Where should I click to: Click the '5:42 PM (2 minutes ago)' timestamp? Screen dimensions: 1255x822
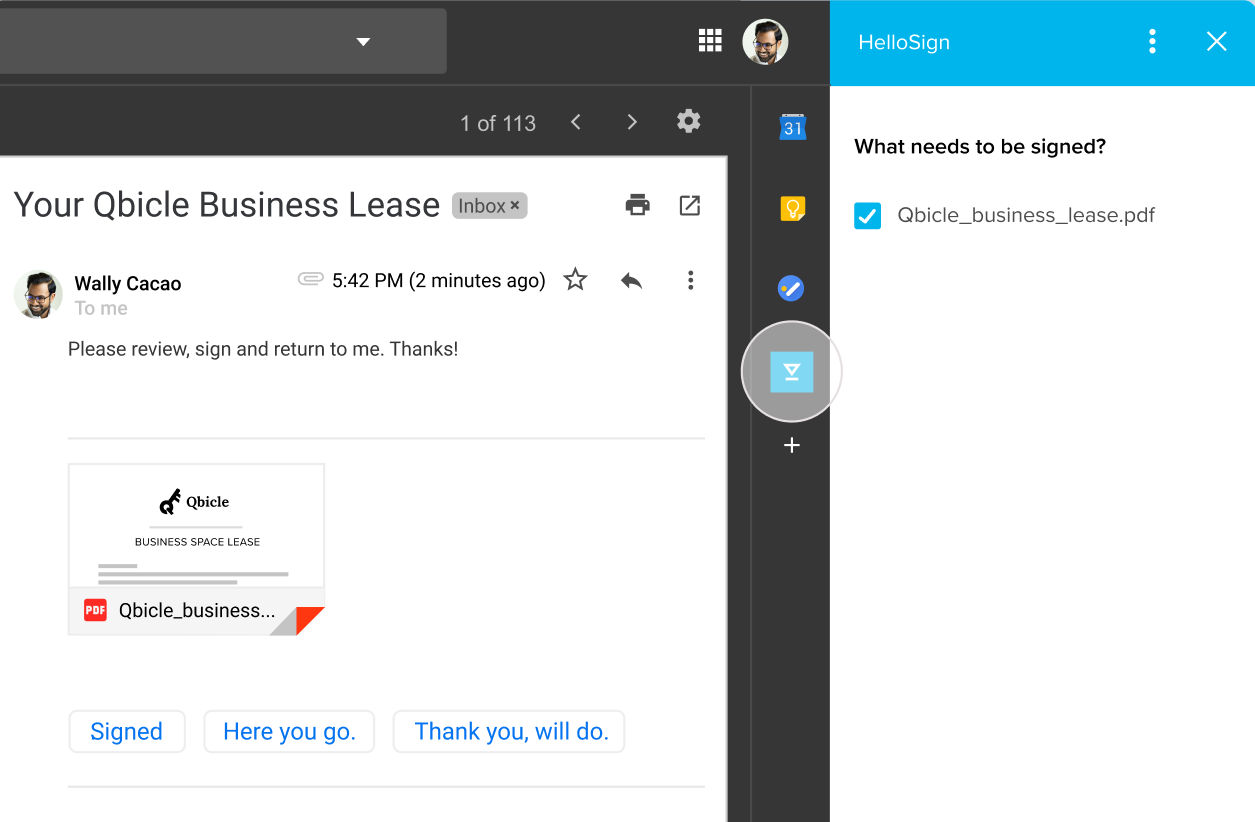[x=439, y=280]
